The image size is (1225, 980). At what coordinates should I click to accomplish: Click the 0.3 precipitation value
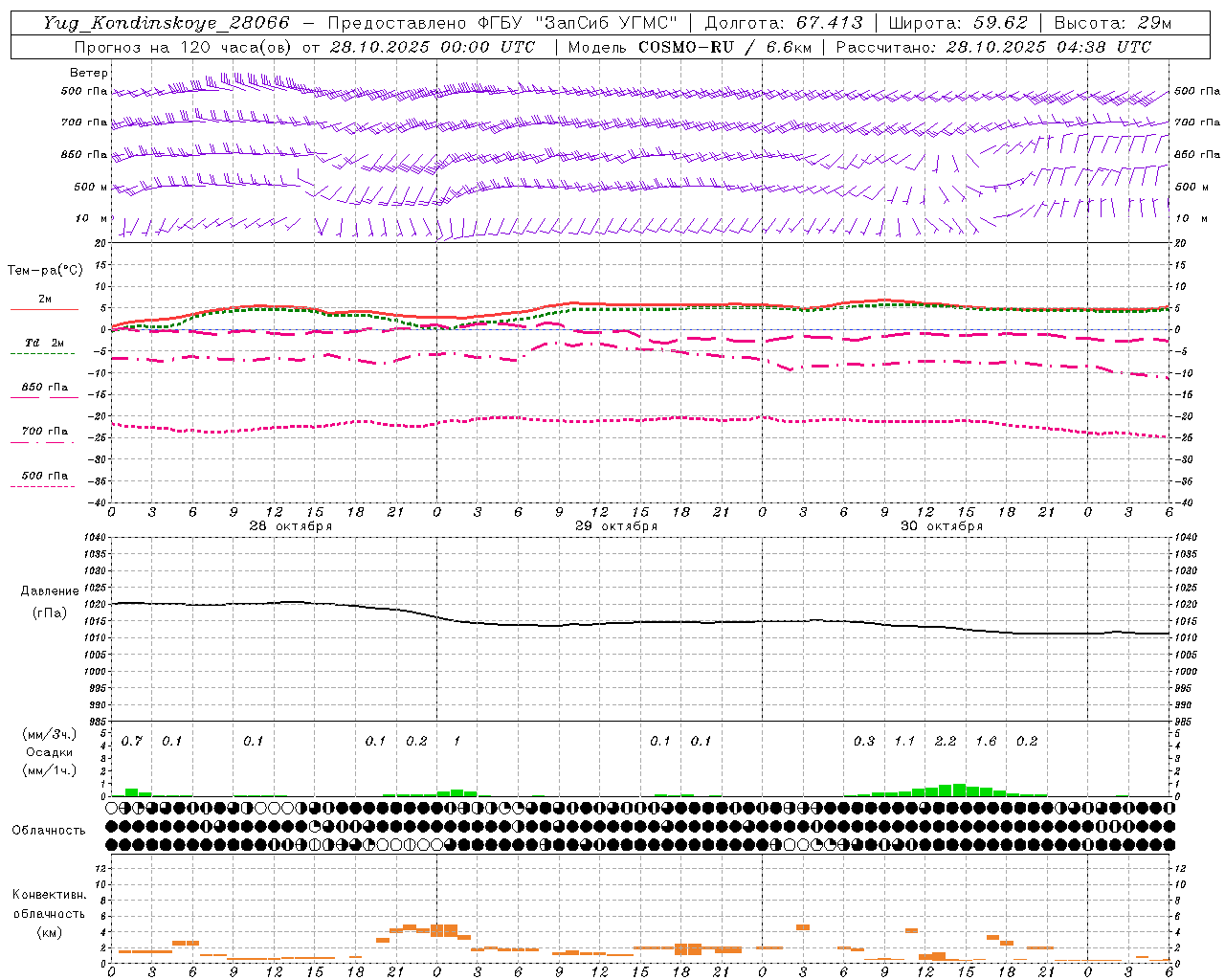[x=864, y=742]
